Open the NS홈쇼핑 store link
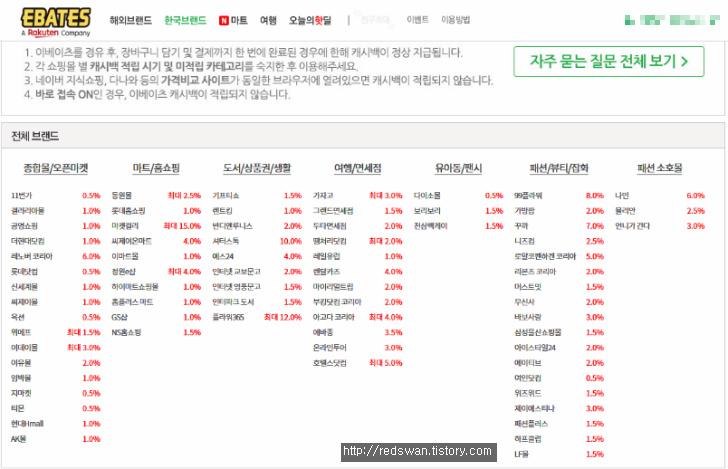 click(x=126, y=332)
